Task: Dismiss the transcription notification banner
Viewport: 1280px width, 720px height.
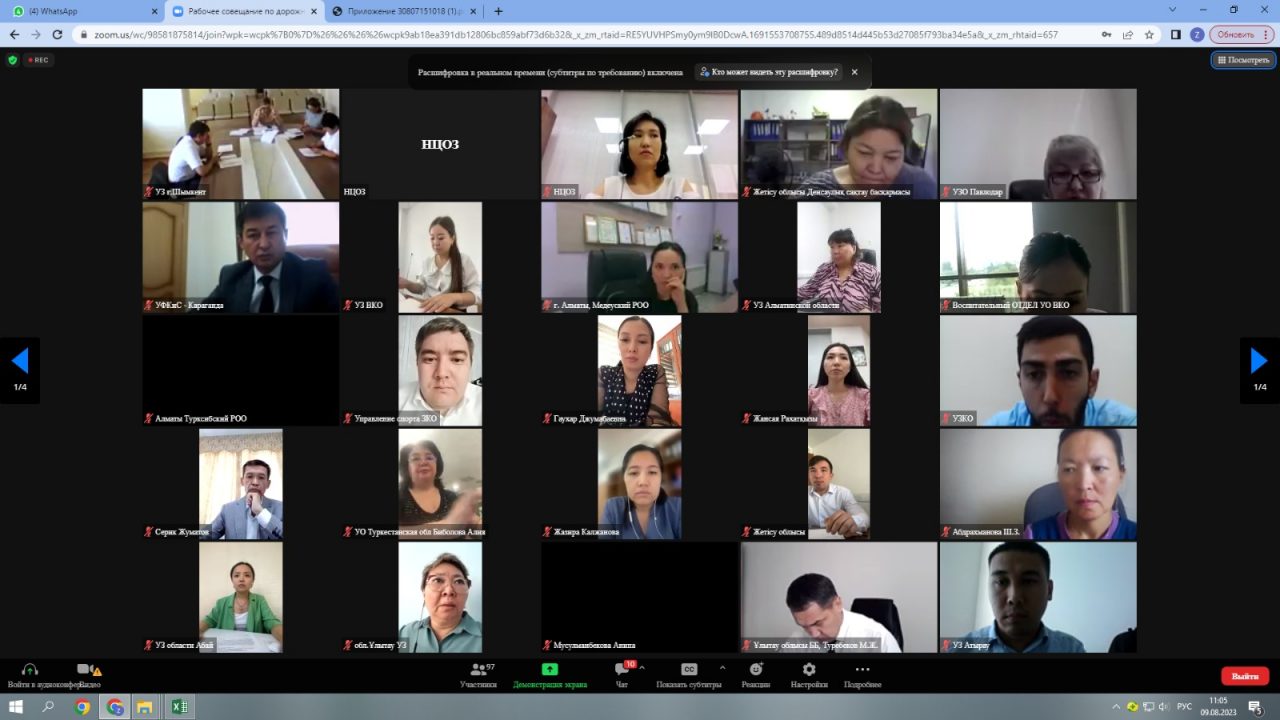Action: [854, 72]
